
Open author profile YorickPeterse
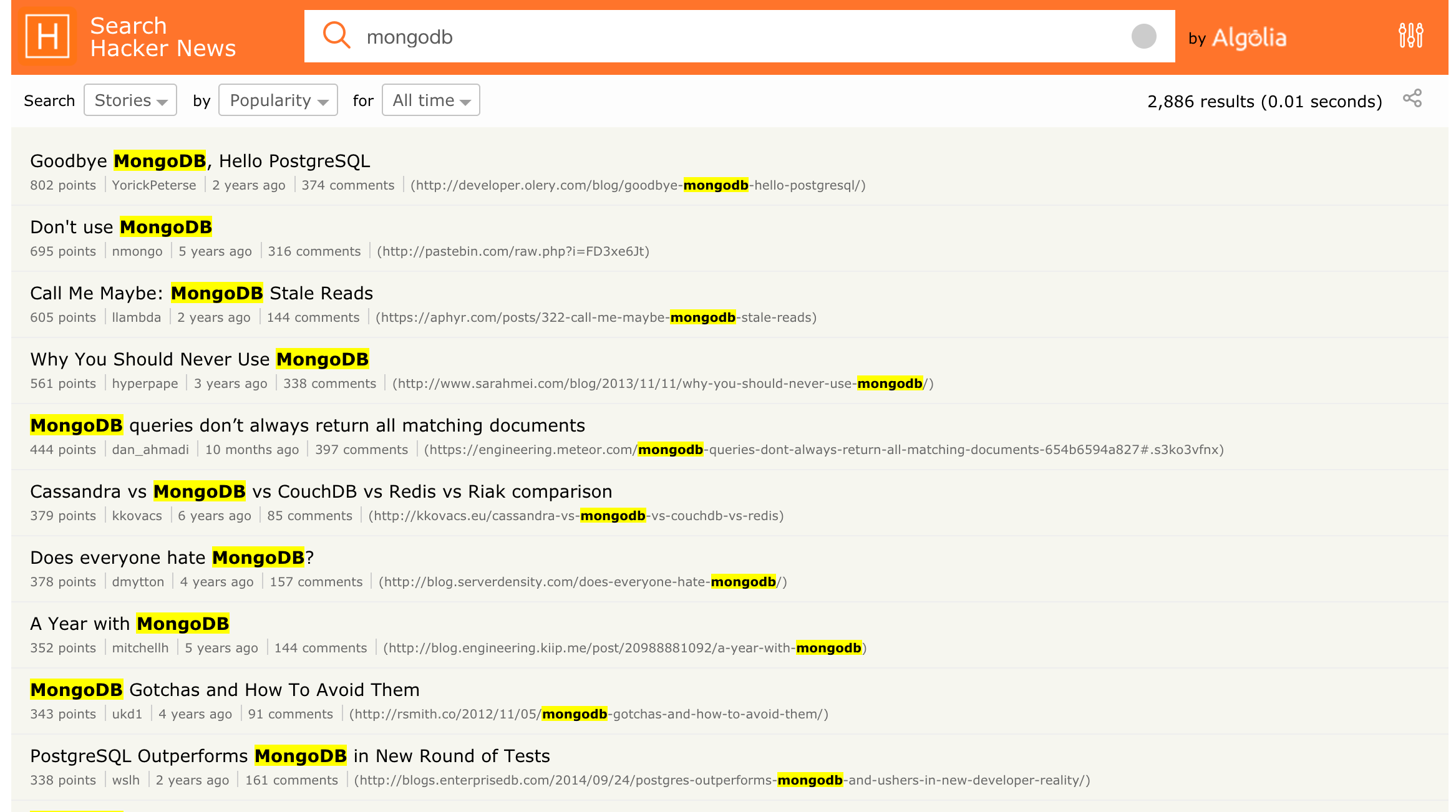pyautogui.click(x=153, y=185)
